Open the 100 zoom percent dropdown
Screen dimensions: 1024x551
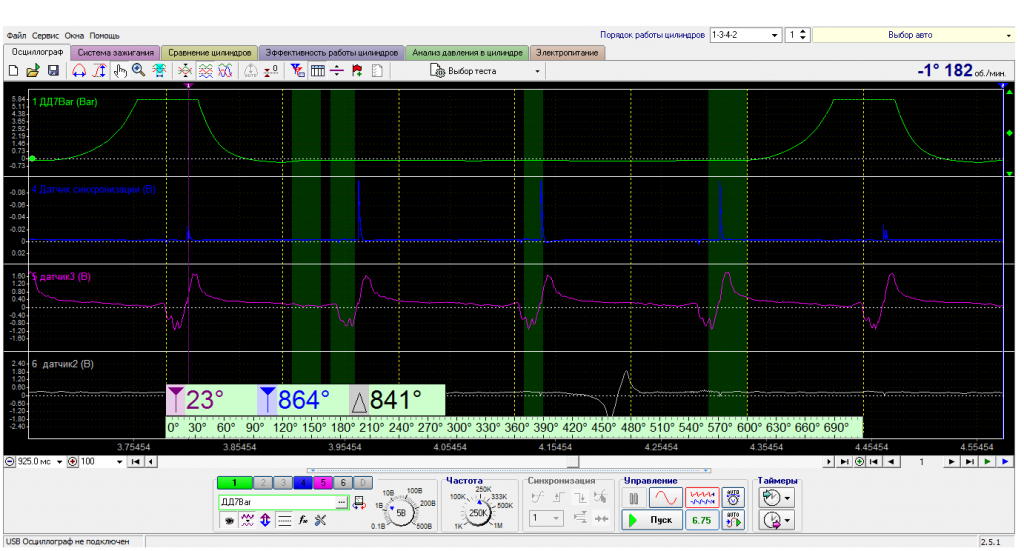pos(120,462)
